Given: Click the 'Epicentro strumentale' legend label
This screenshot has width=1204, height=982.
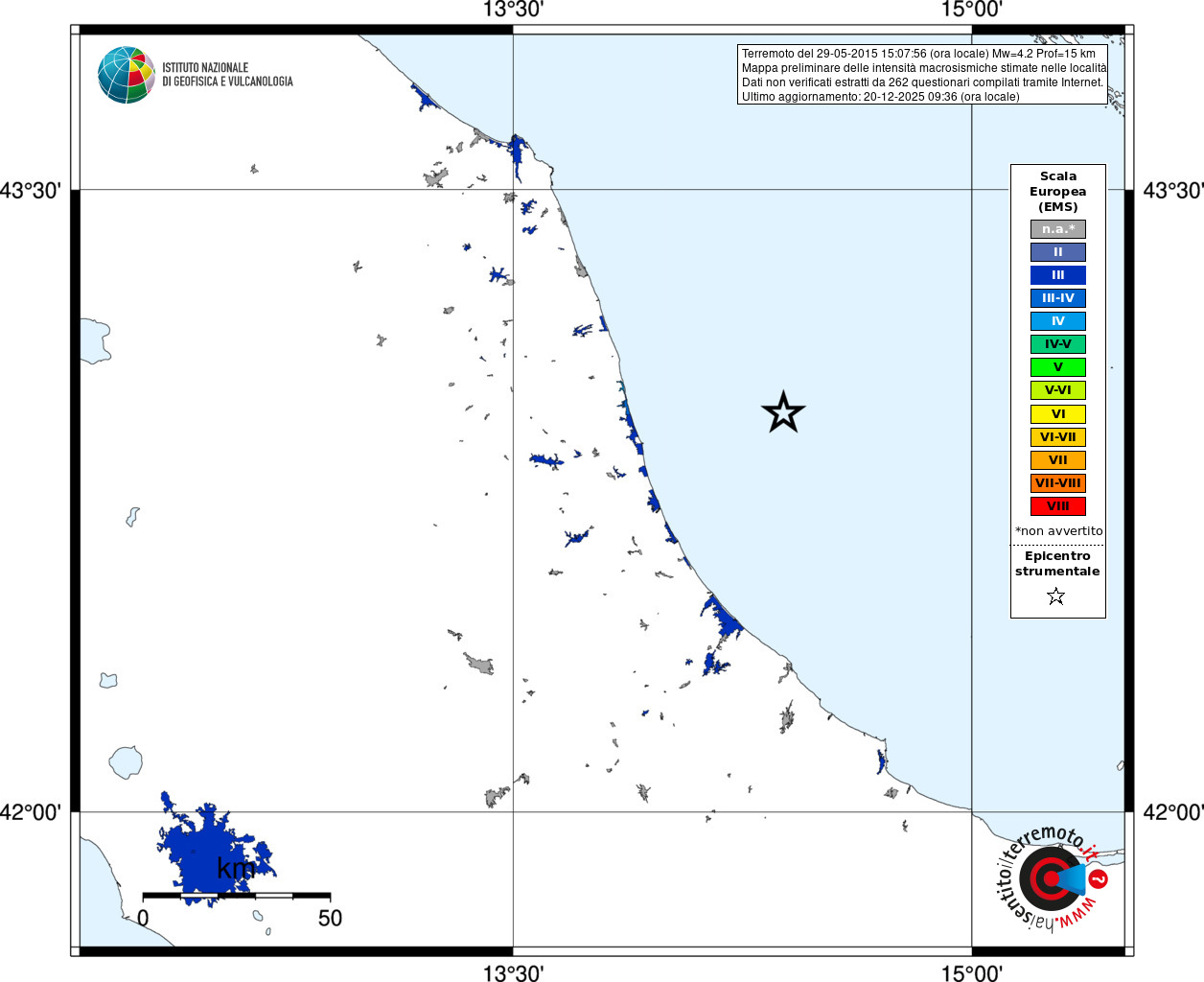Looking at the screenshot, I should 1057,564.
